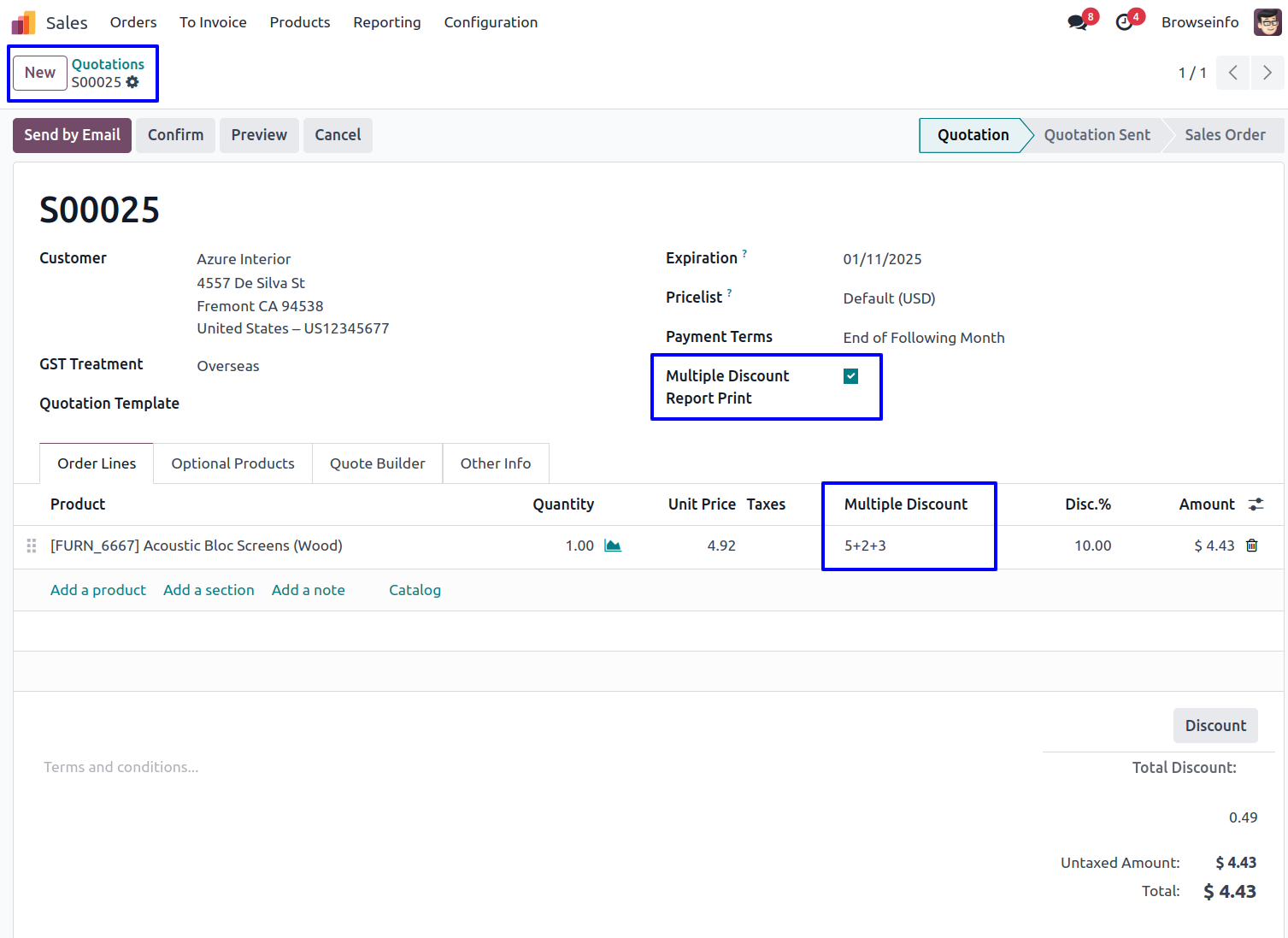1288x938 pixels.
Task: Click the forecast chart icon next to quantity
Action: [x=613, y=546]
